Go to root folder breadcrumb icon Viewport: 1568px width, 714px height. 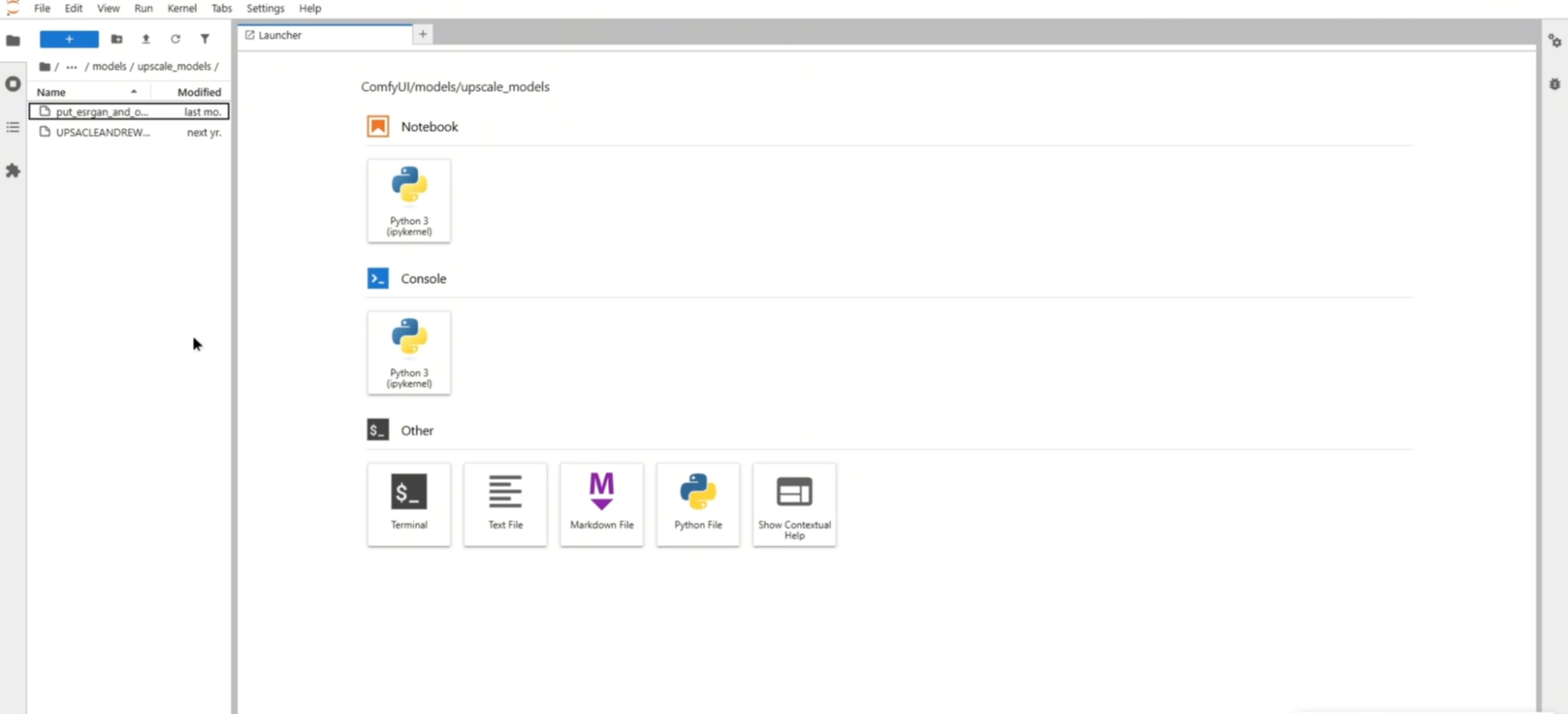point(45,67)
